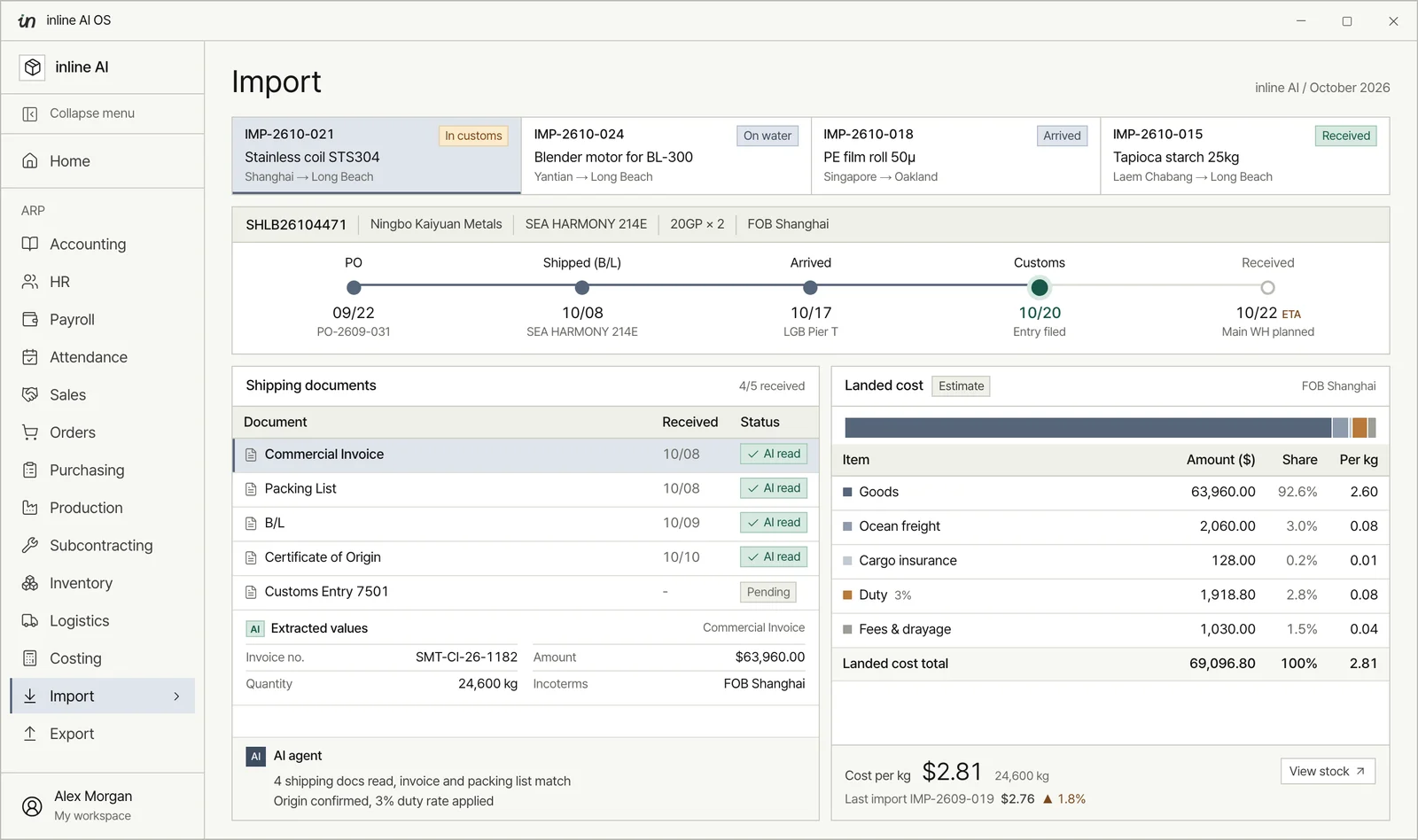Click the HR people icon
This screenshot has height=840, width=1418.
click(30, 282)
